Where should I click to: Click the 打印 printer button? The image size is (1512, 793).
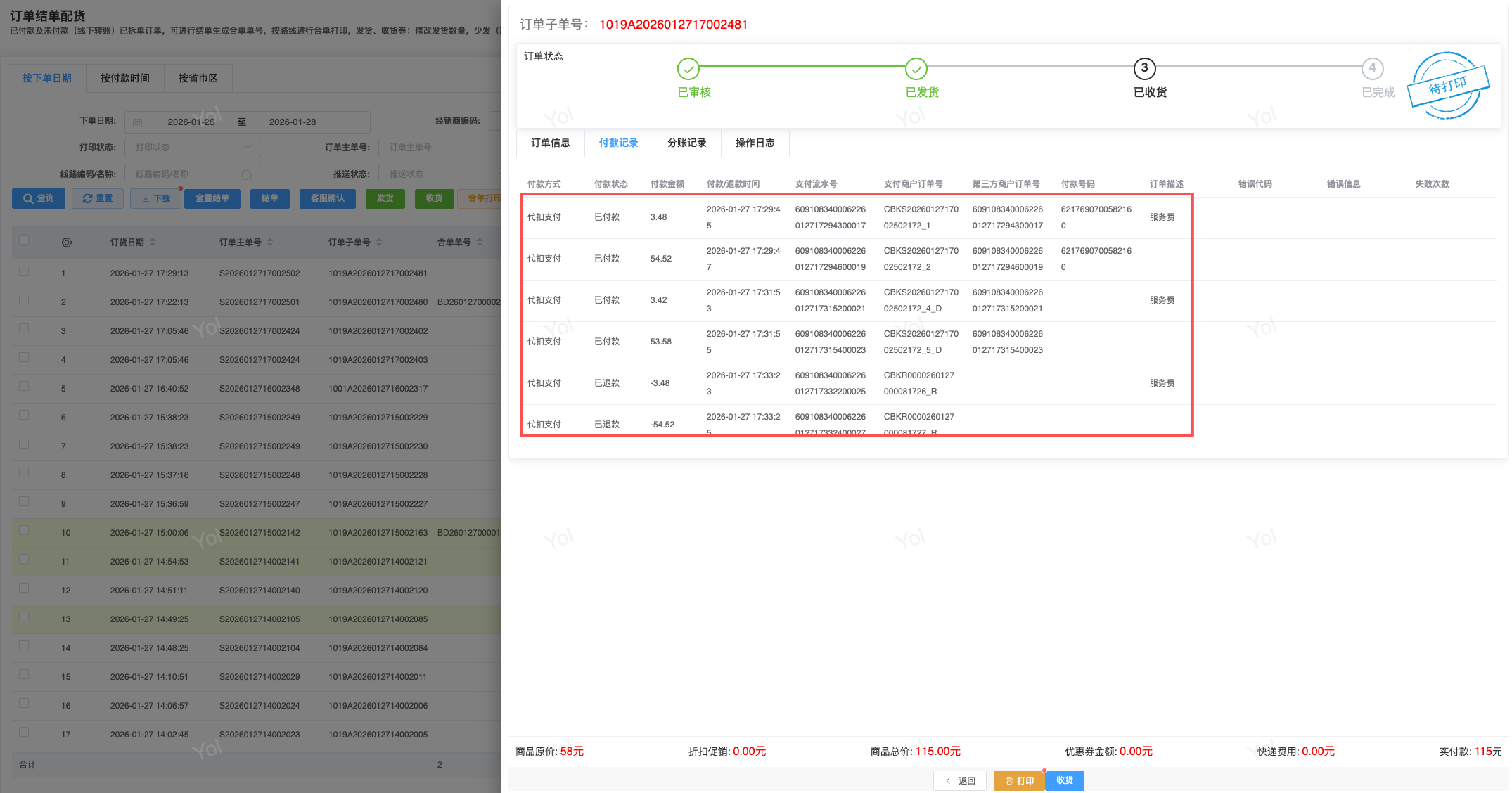point(1019,780)
